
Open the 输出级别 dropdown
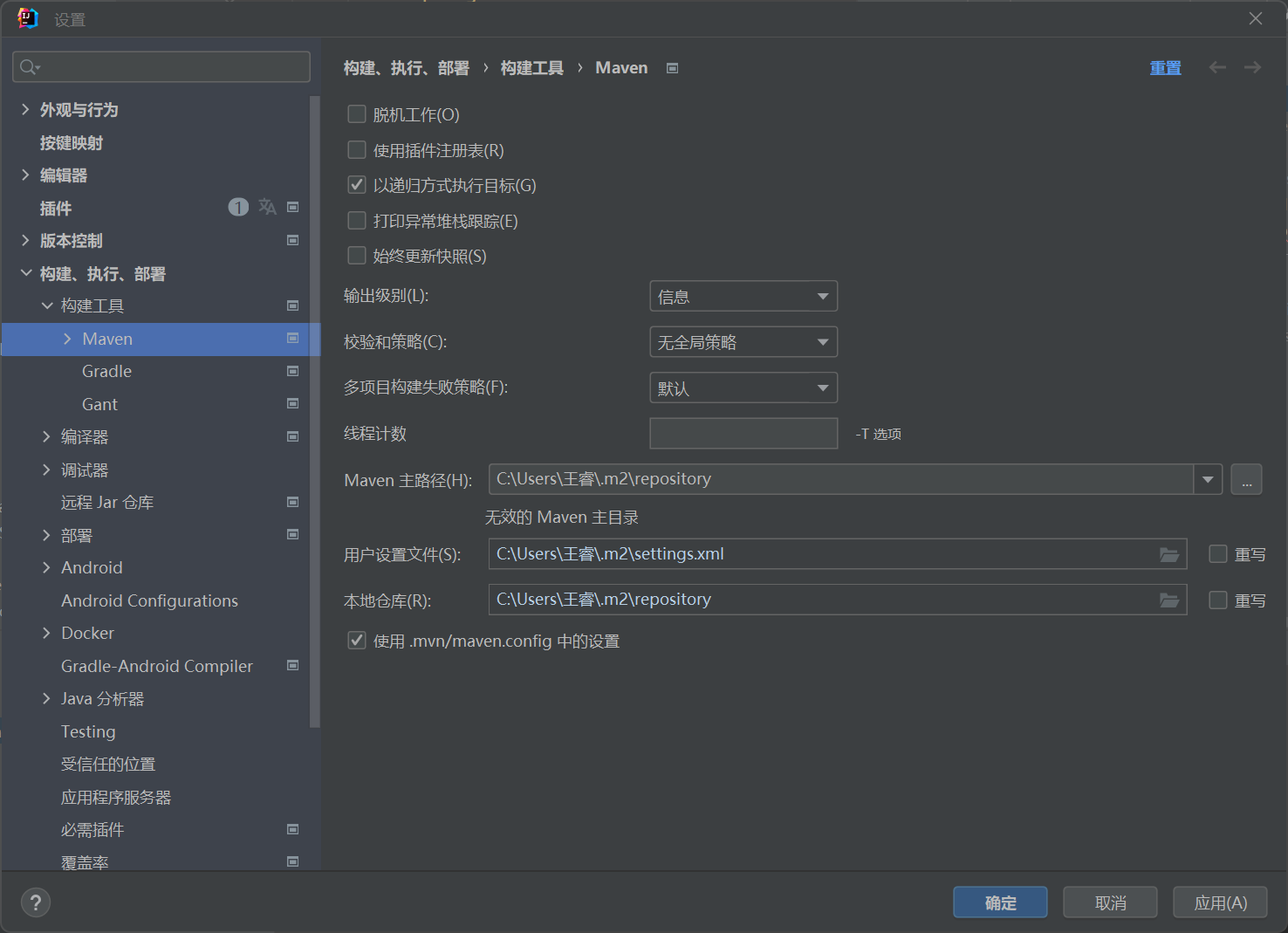[743, 296]
